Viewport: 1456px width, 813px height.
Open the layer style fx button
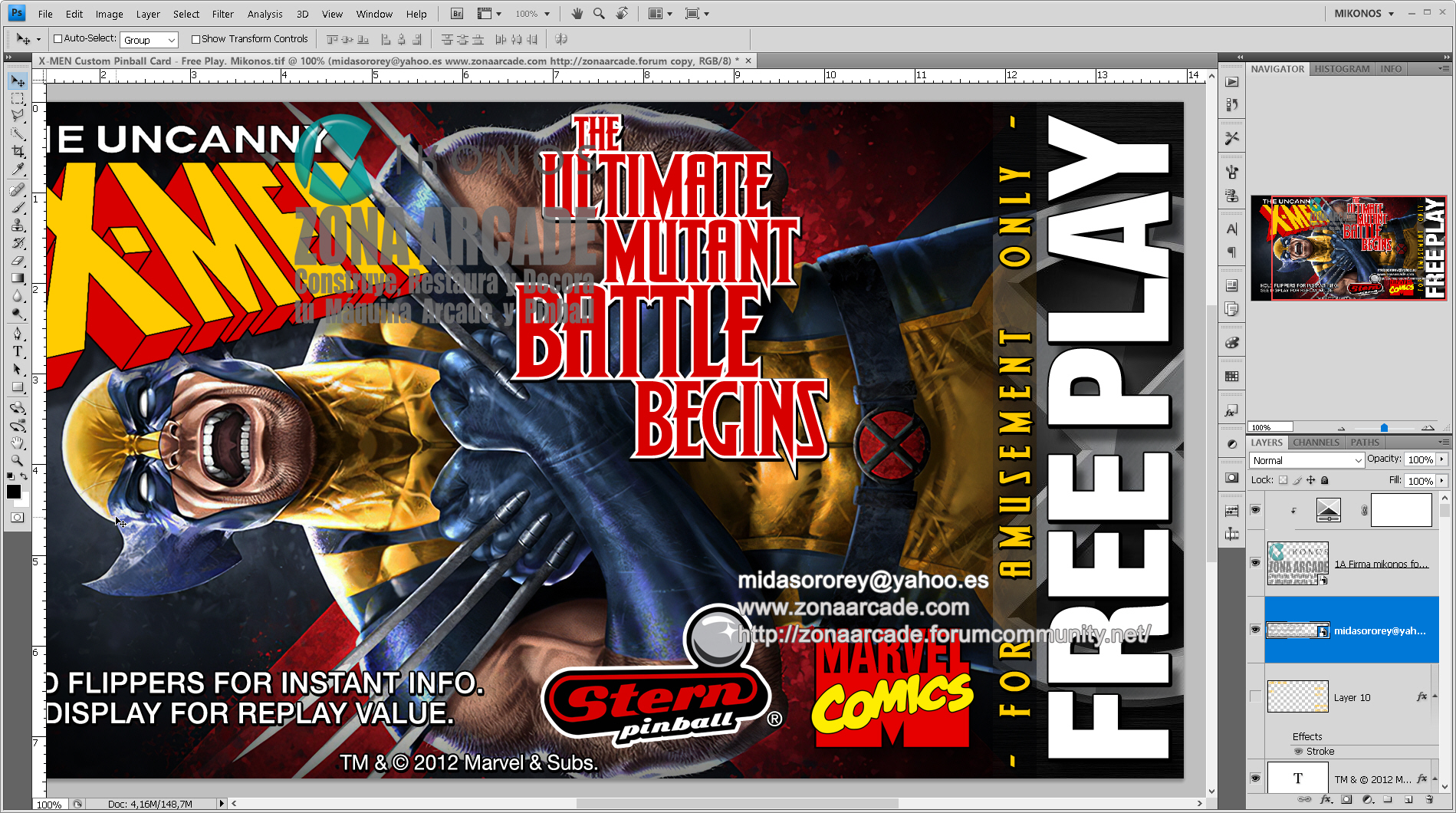pos(1326,800)
